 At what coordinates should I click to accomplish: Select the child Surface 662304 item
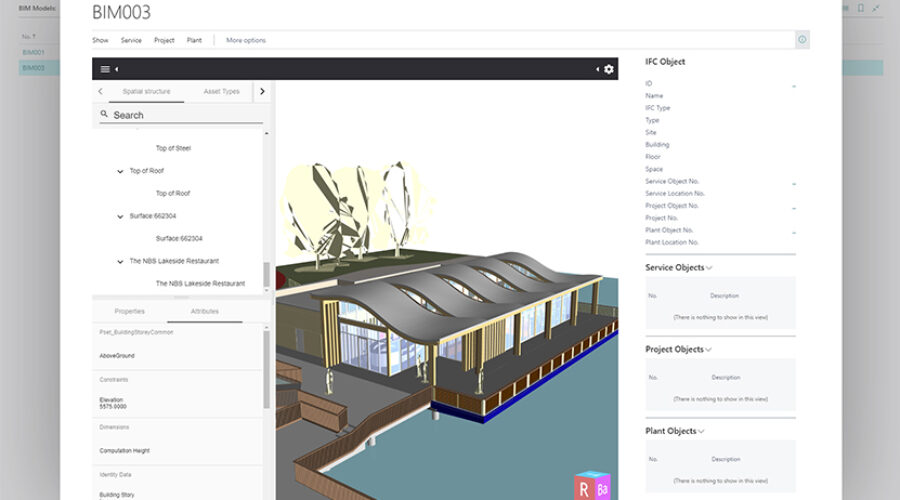[179, 238]
